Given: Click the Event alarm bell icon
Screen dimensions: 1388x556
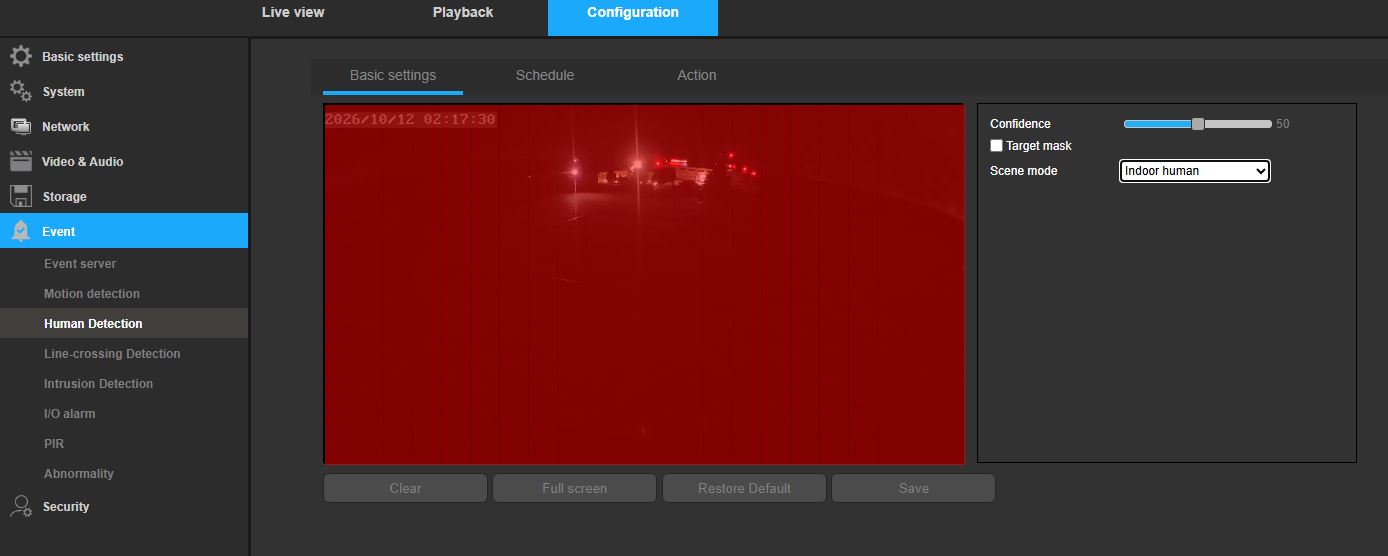Looking at the screenshot, I should [21, 231].
